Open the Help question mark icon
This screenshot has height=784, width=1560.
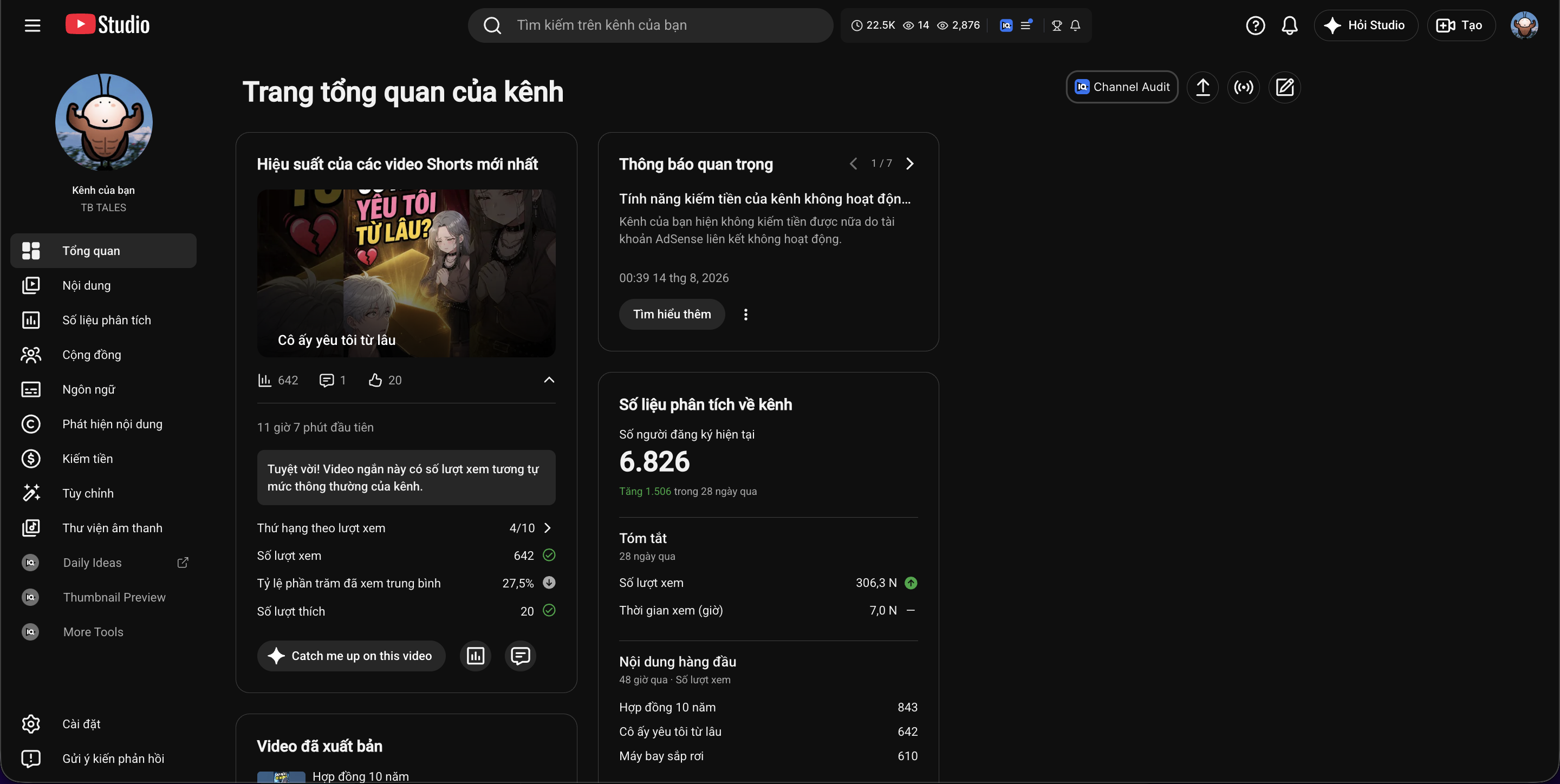click(1256, 25)
